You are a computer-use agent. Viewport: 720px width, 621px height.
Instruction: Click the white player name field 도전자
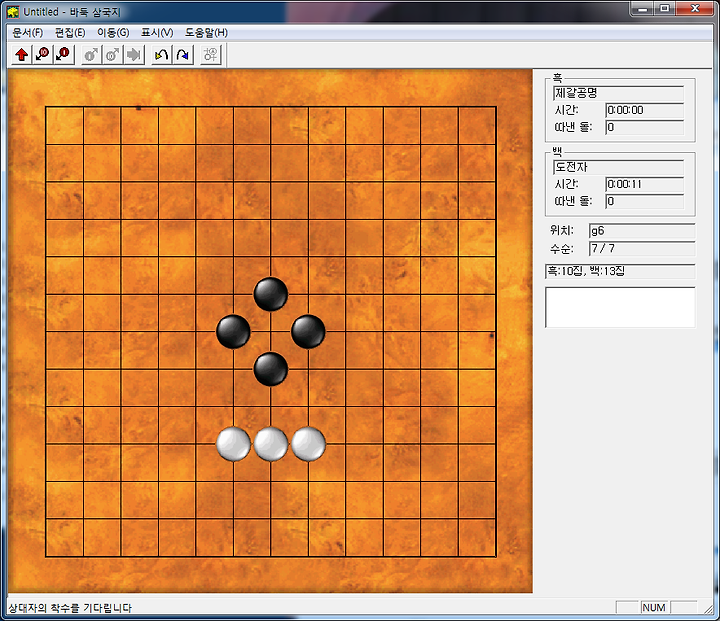click(x=619, y=167)
